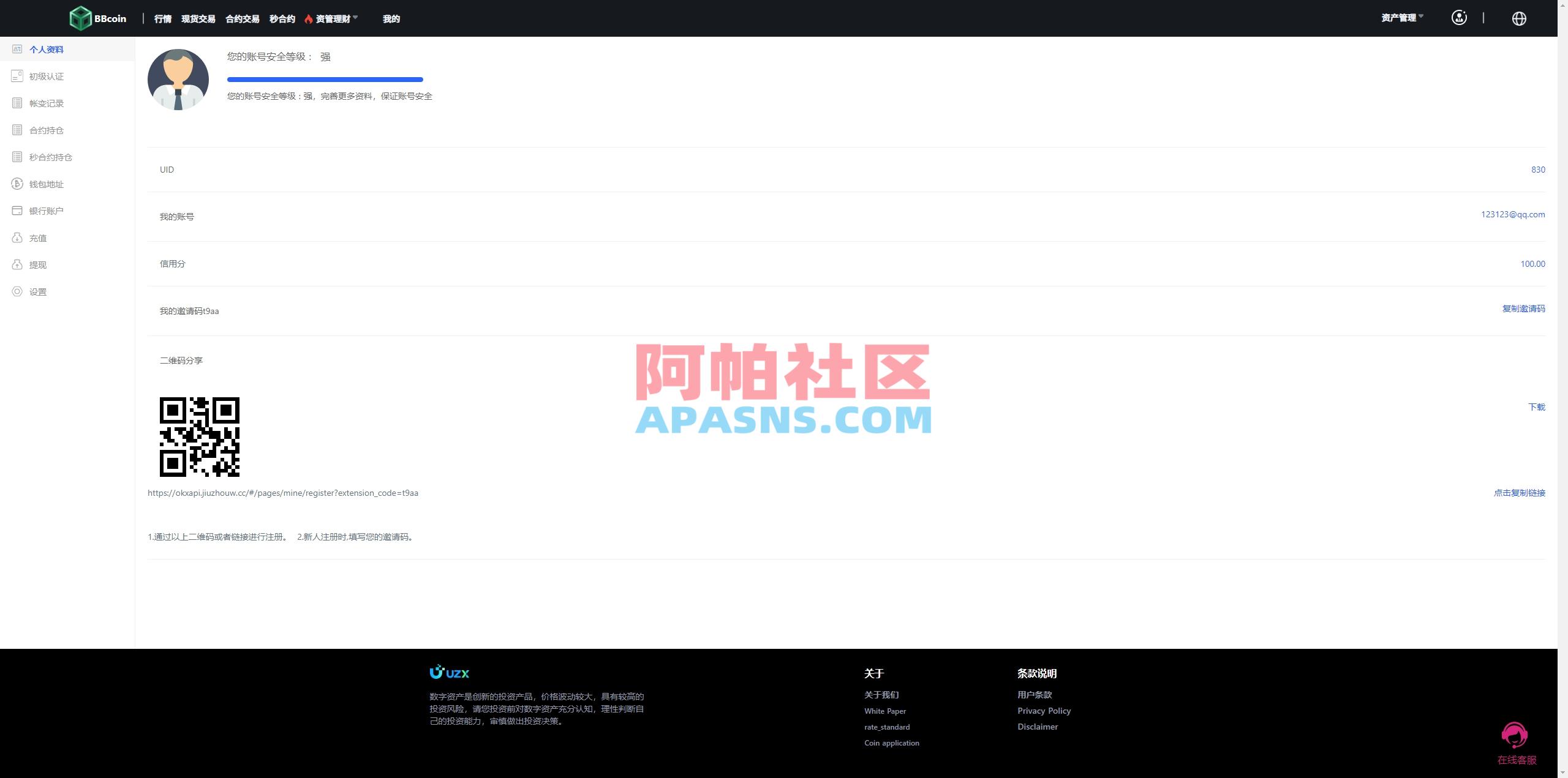The image size is (1568, 778).
Task: Click 下载 to download the QR code
Action: 1536,406
